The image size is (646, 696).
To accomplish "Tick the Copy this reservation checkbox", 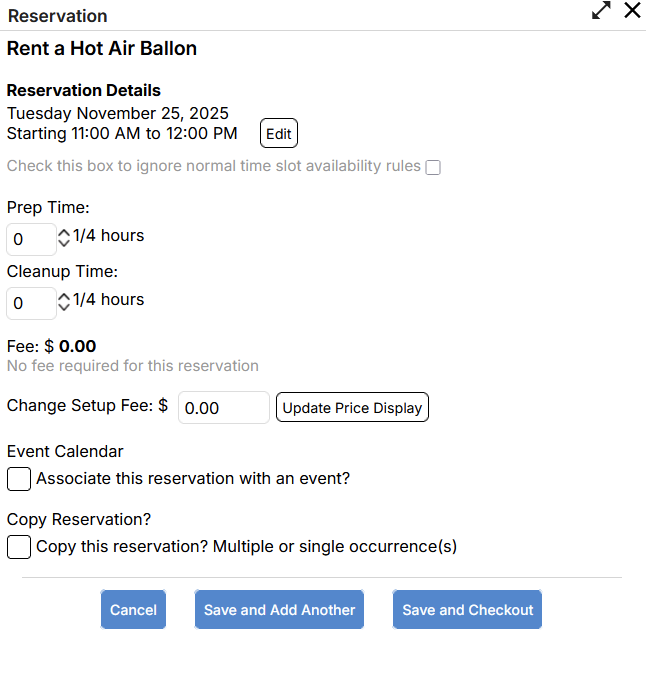I will 19,547.
